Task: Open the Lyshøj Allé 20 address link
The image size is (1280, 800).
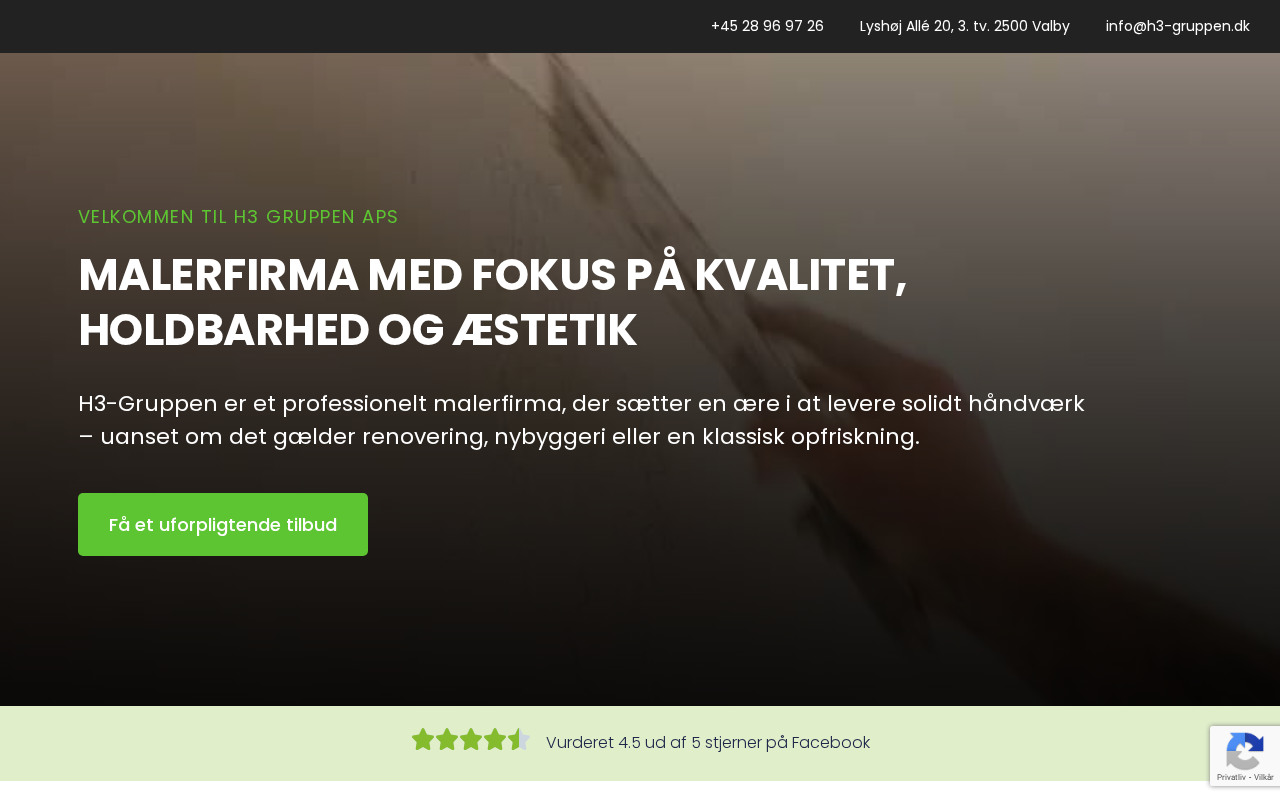Action: tap(965, 26)
